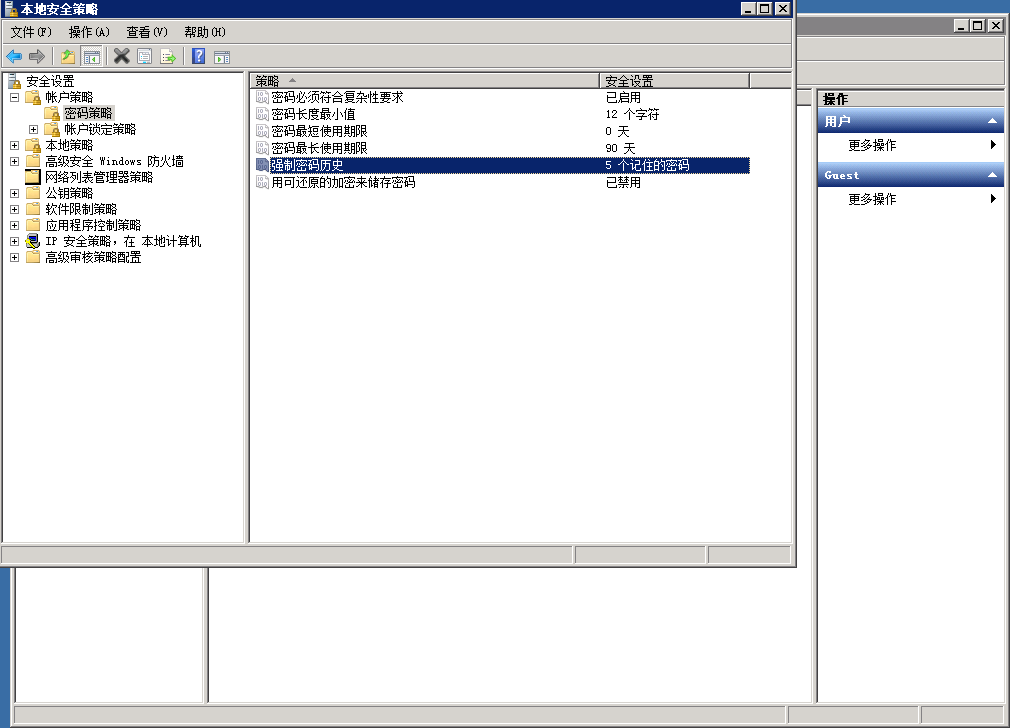1010x728 pixels.
Task: Collapse the 帐户策略 tree node
Action: click(15, 97)
